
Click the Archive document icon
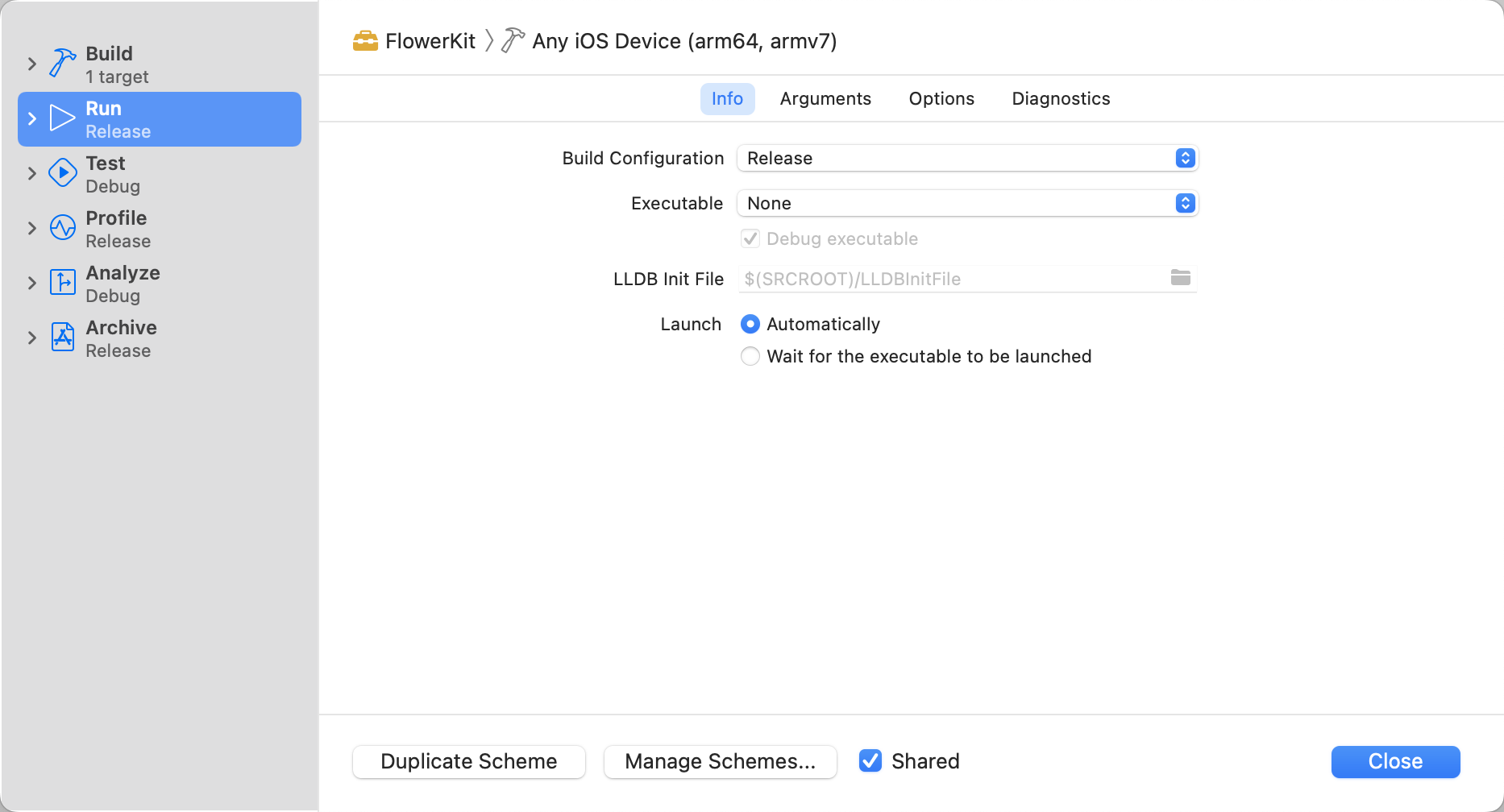point(62,337)
